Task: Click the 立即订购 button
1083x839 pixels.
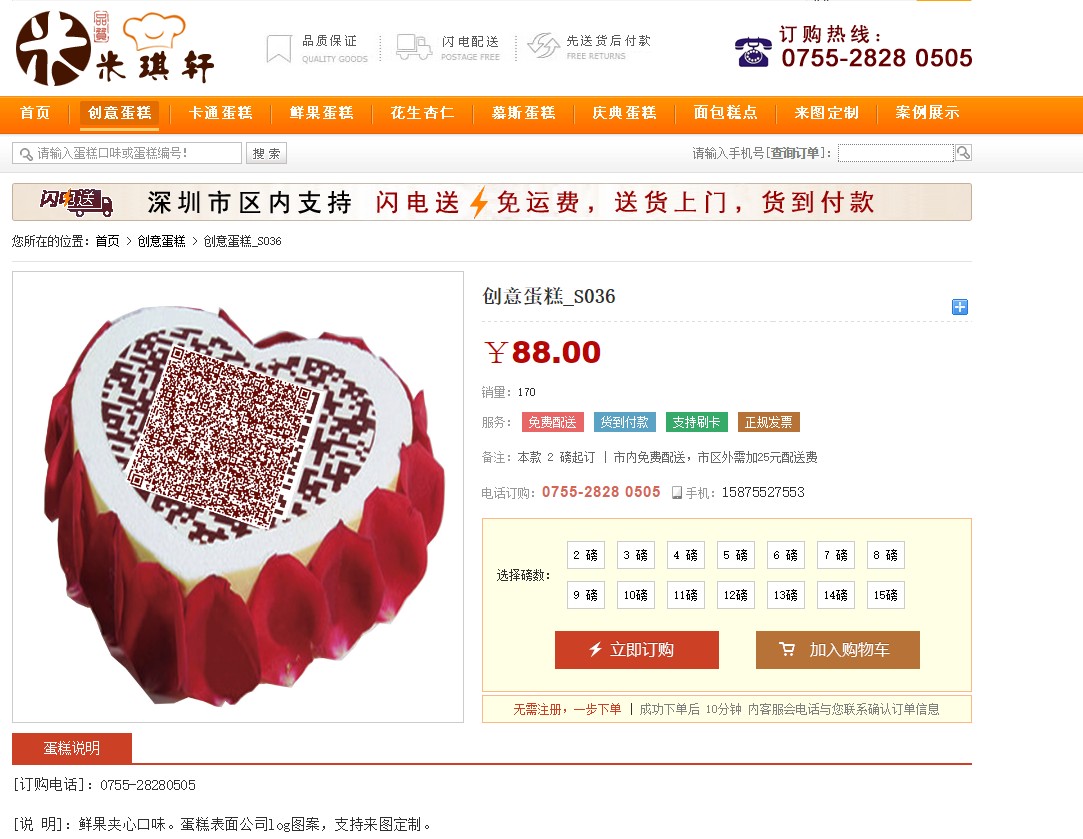Action: click(x=637, y=650)
